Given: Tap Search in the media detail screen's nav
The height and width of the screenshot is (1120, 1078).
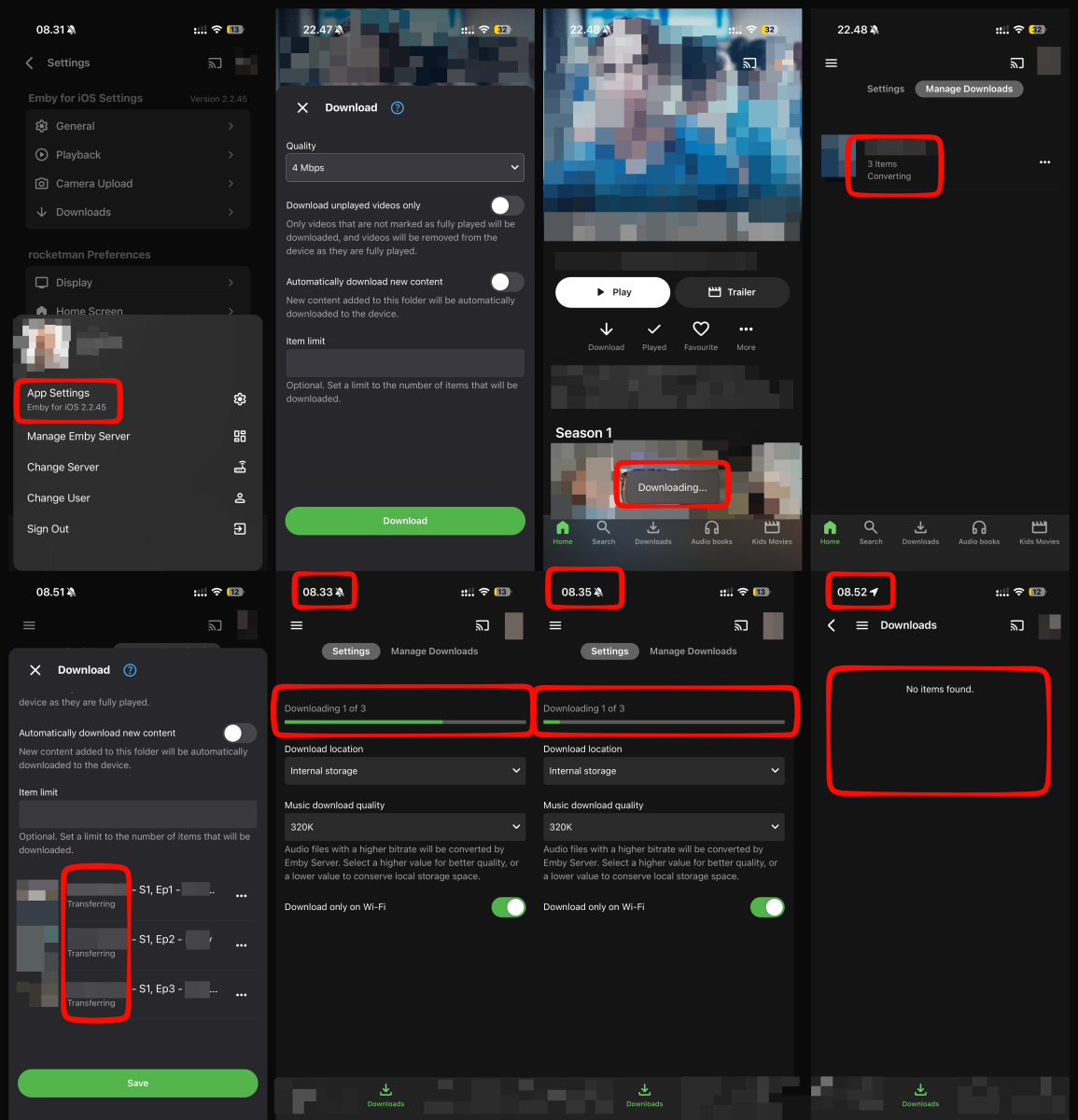Looking at the screenshot, I should click(604, 533).
